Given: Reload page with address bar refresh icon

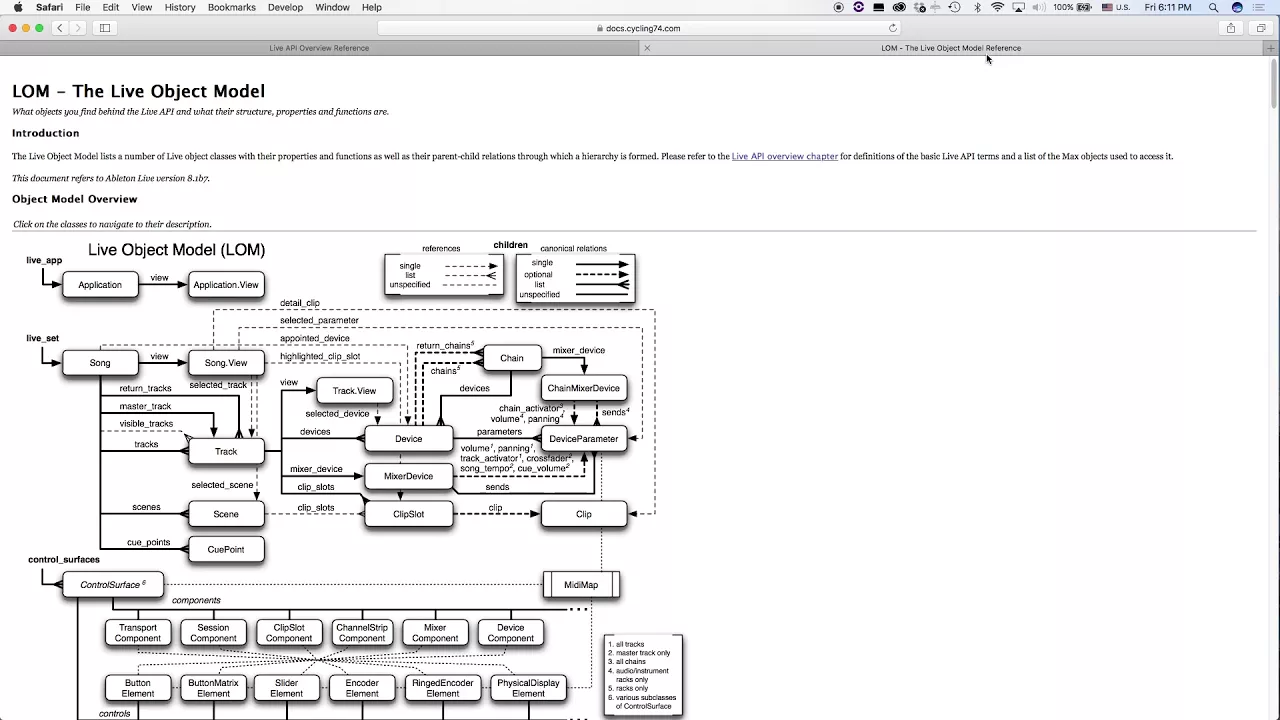Looking at the screenshot, I should point(893,28).
